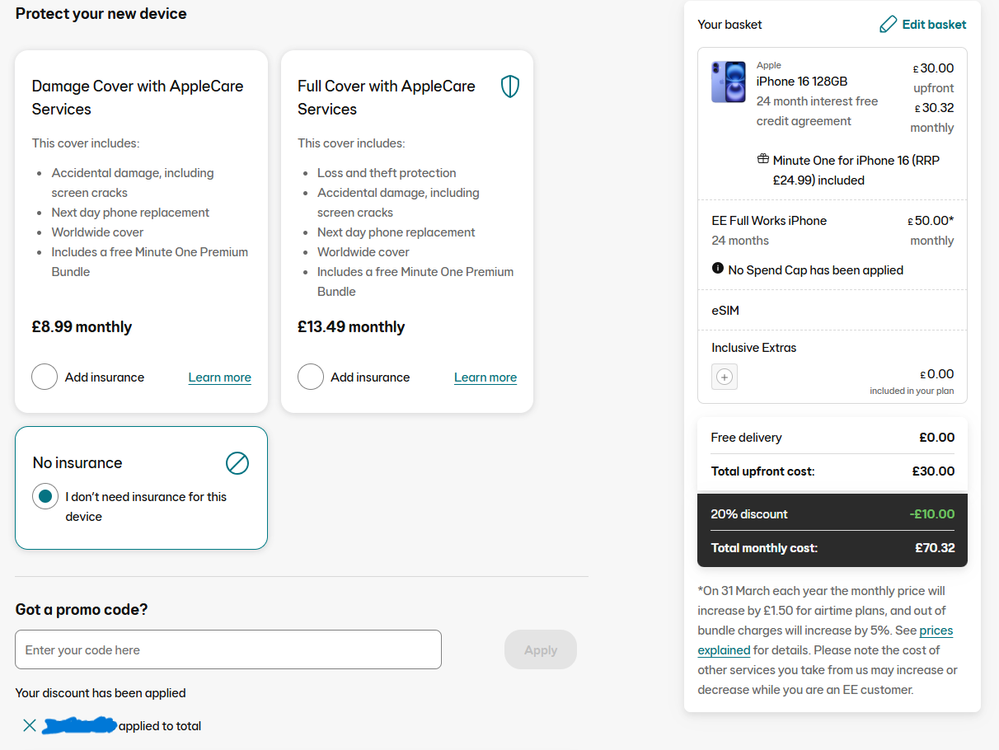
Task: Click the eSIM row in basket
Action: (832, 310)
